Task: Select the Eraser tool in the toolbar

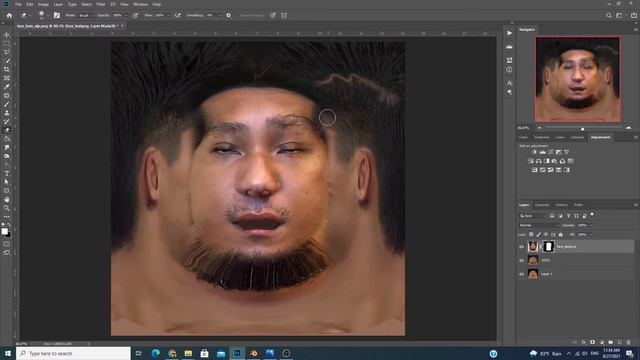Action: tap(7, 130)
